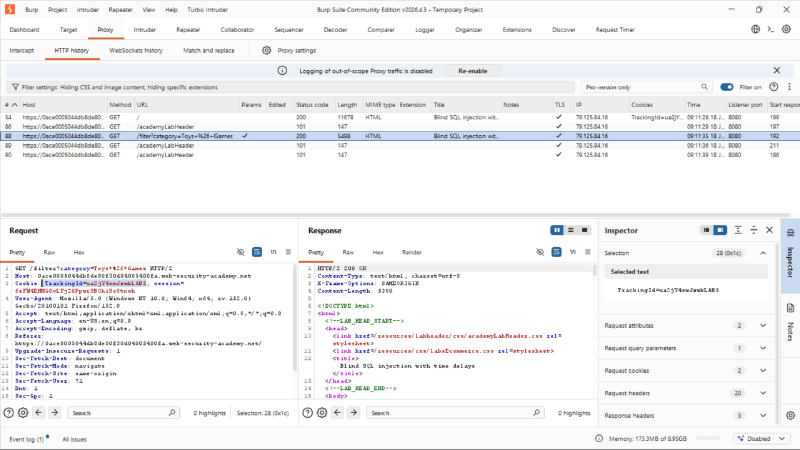Screen dimensions: 800x450
Task: Toggle hide non-printable icon in Request panel
Action: coord(240,252)
